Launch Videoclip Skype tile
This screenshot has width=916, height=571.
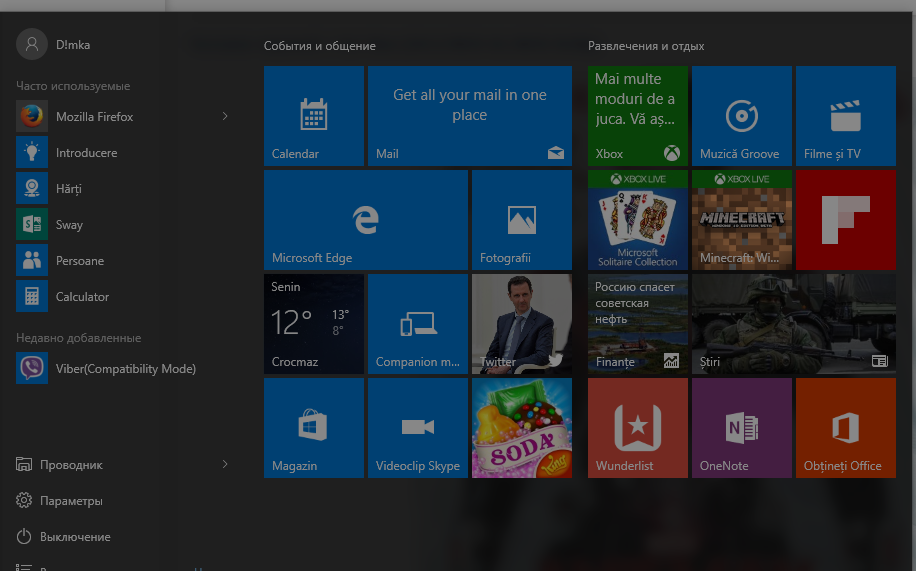tap(418, 428)
